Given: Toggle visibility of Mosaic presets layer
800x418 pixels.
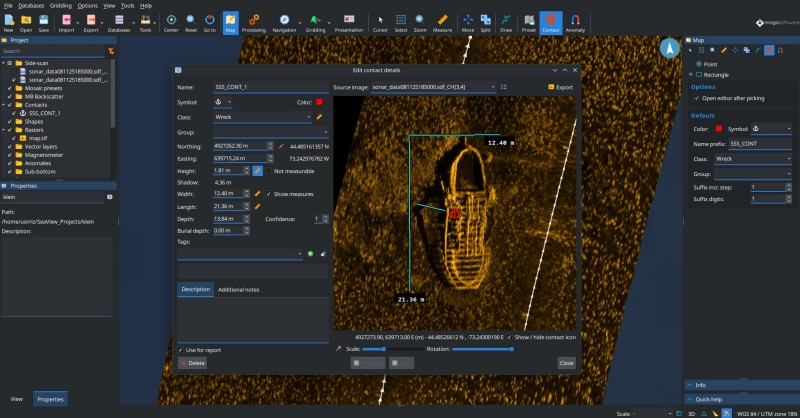Looking at the screenshot, I should 10,88.
